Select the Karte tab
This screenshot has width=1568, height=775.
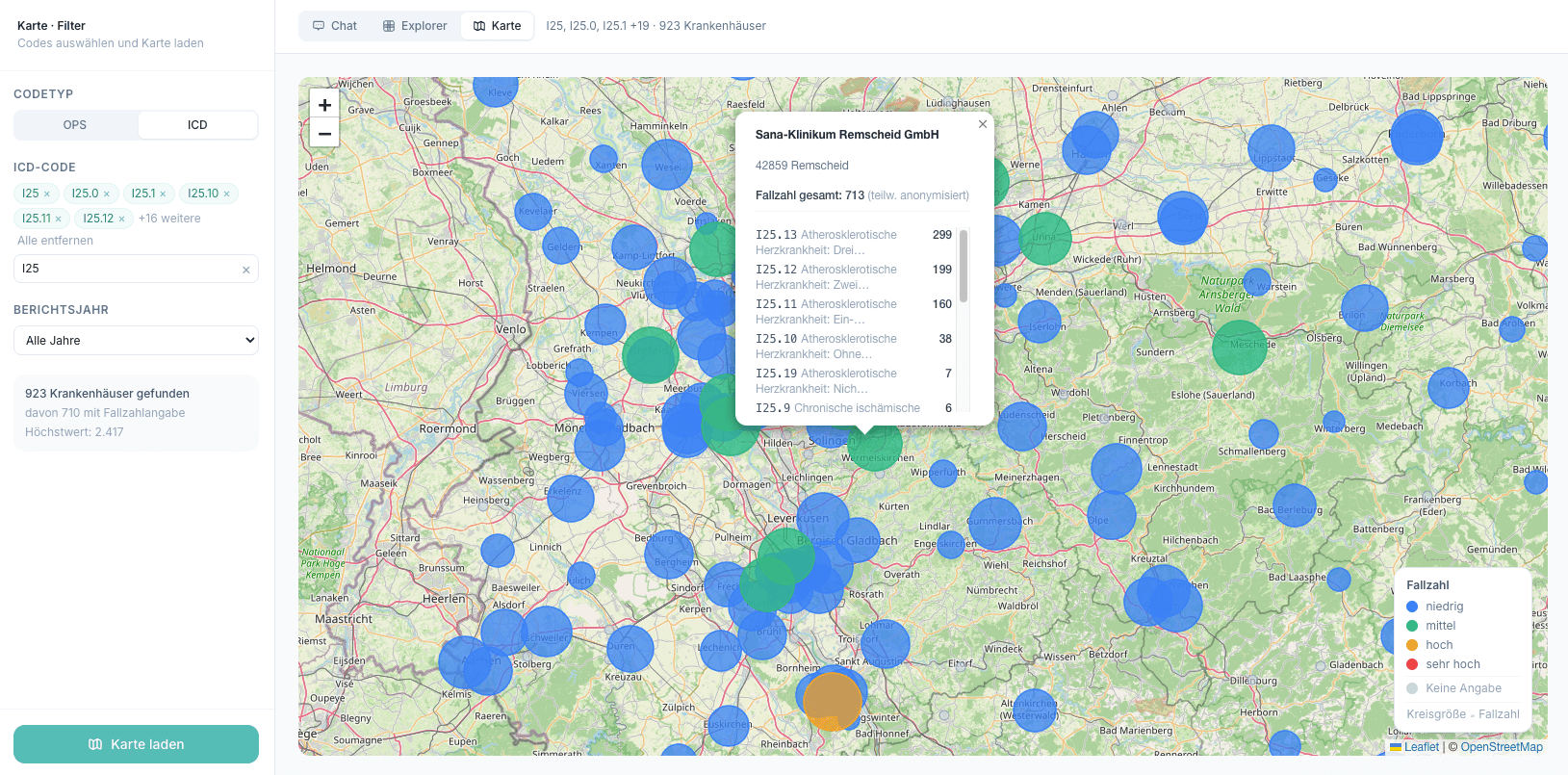pos(498,26)
